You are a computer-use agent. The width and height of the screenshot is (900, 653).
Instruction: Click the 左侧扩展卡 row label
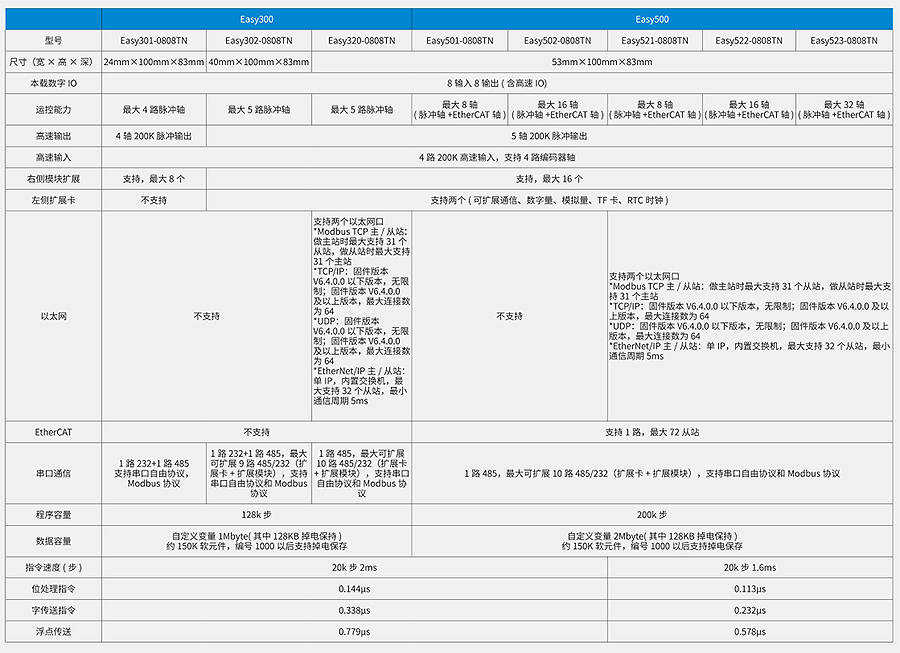pos(53,200)
